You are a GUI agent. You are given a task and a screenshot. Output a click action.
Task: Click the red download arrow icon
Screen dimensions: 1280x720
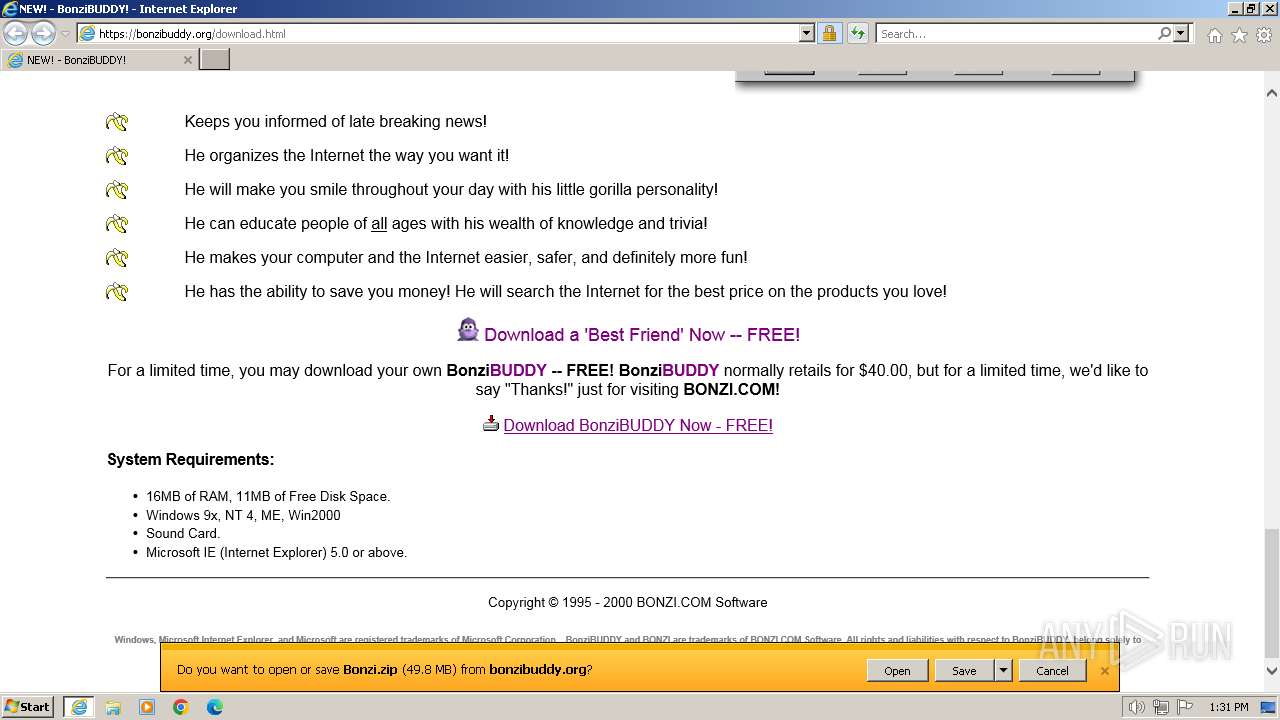click(490, 423)
